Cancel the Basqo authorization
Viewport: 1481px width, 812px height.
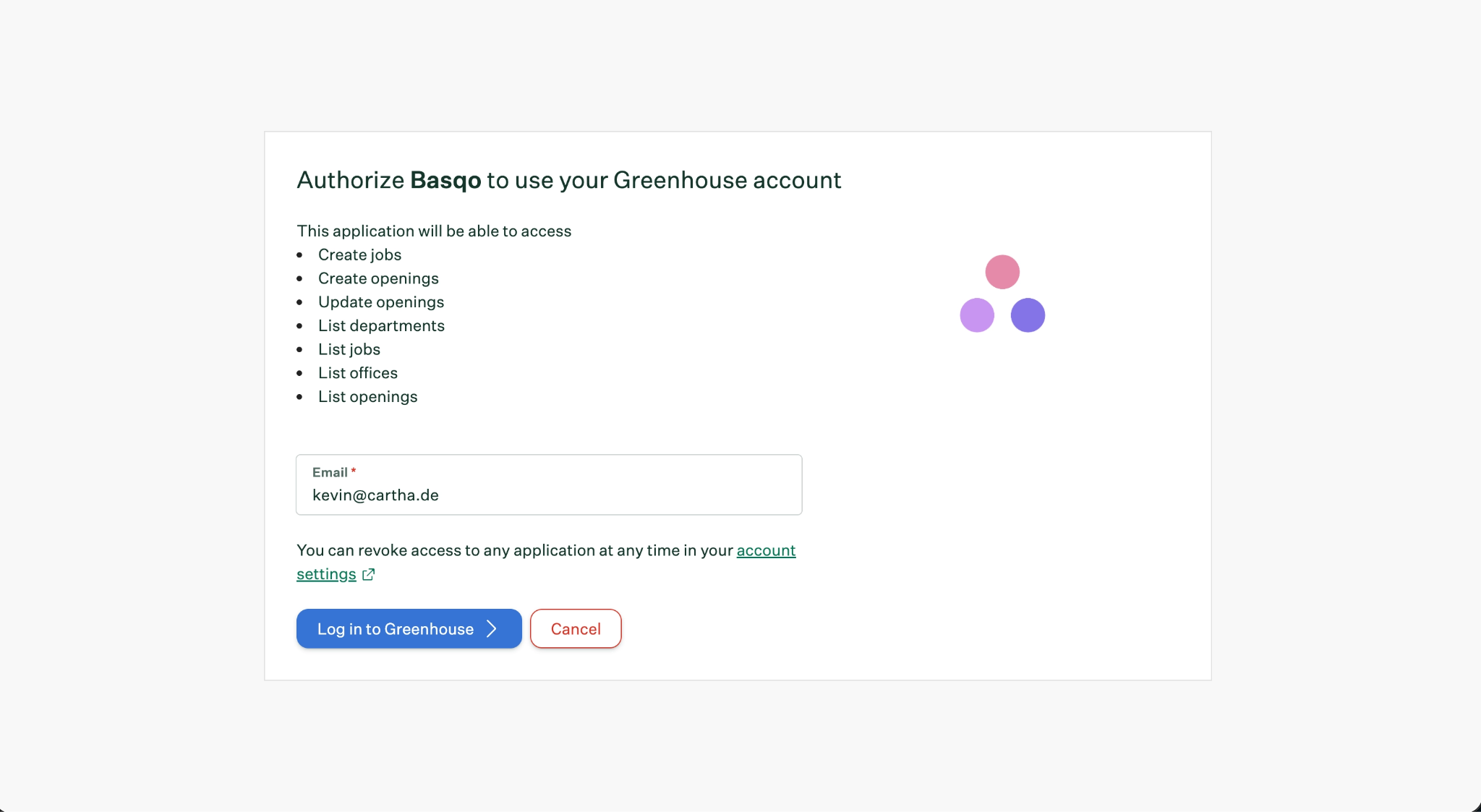576,628
